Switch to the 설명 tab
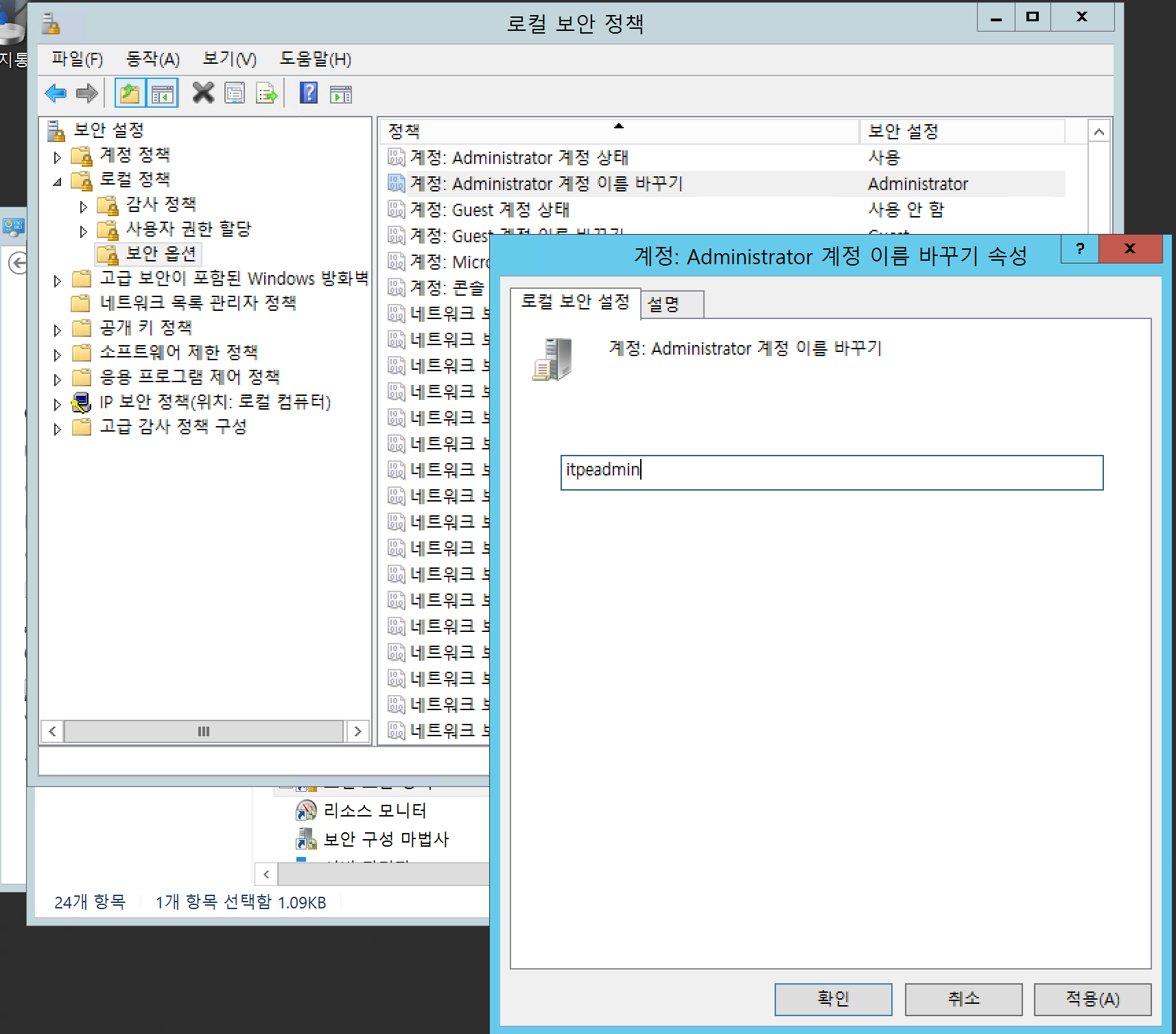The height and width of the screenshot is (1034, 1176). point(672,304)
